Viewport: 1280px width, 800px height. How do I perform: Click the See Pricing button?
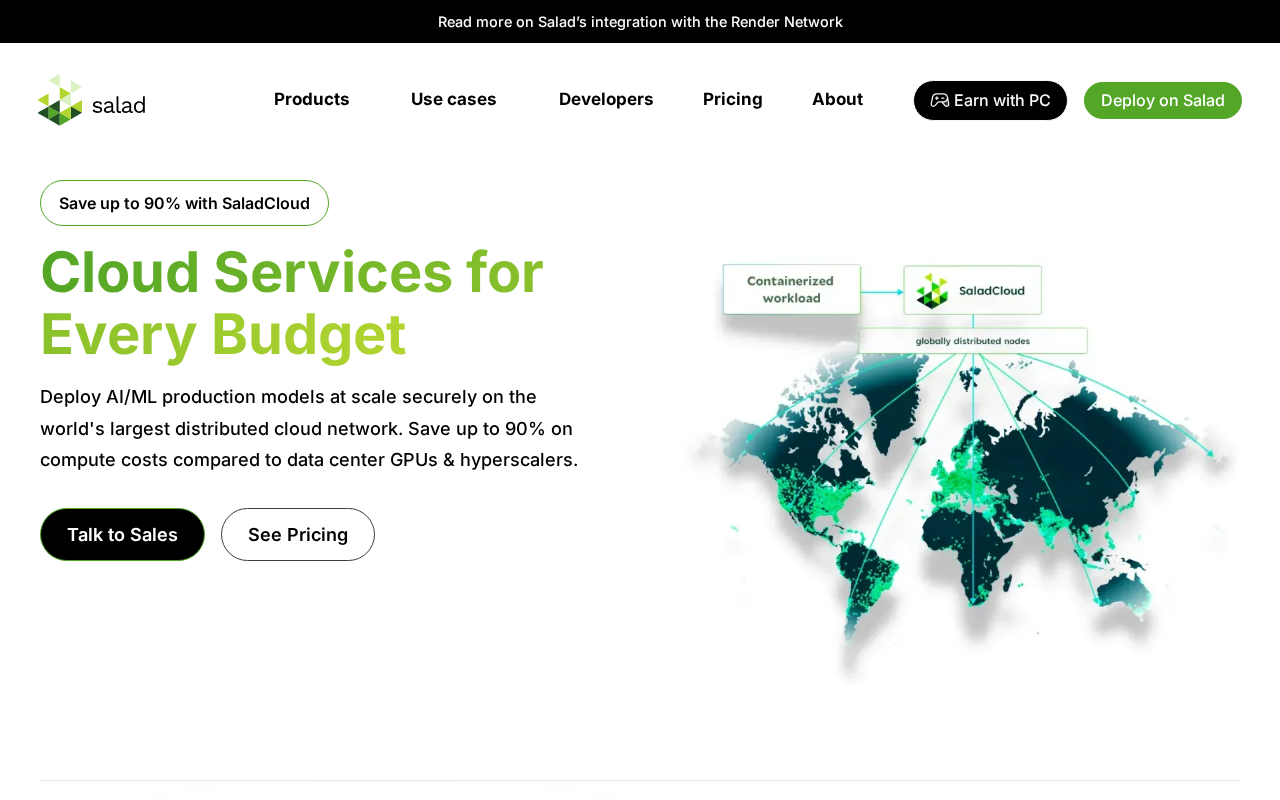(x=298, y=534)
